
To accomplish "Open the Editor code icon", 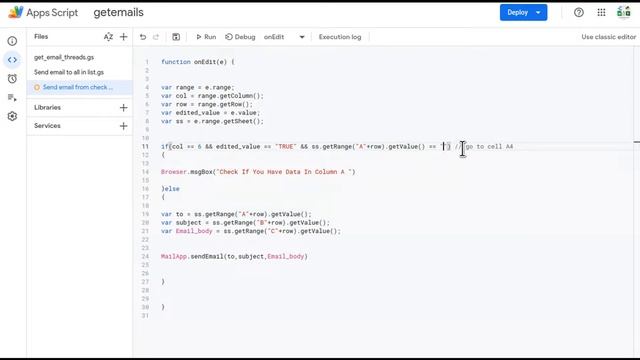I will [12, 60].
